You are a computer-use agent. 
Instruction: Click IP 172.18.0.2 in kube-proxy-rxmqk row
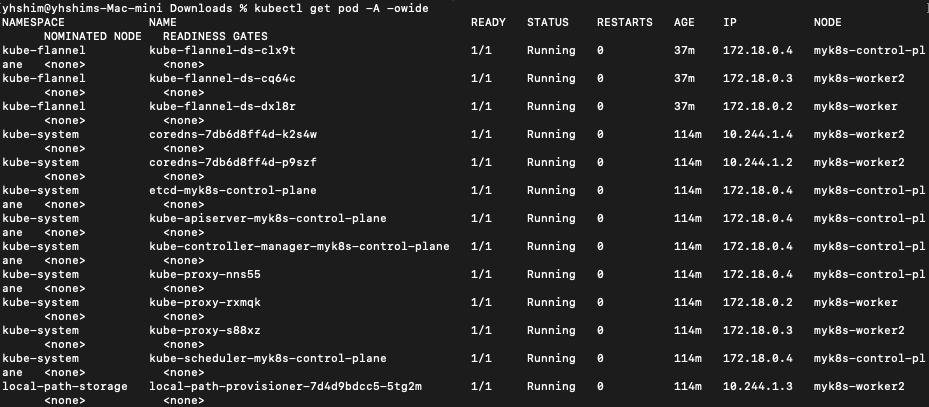758,302
